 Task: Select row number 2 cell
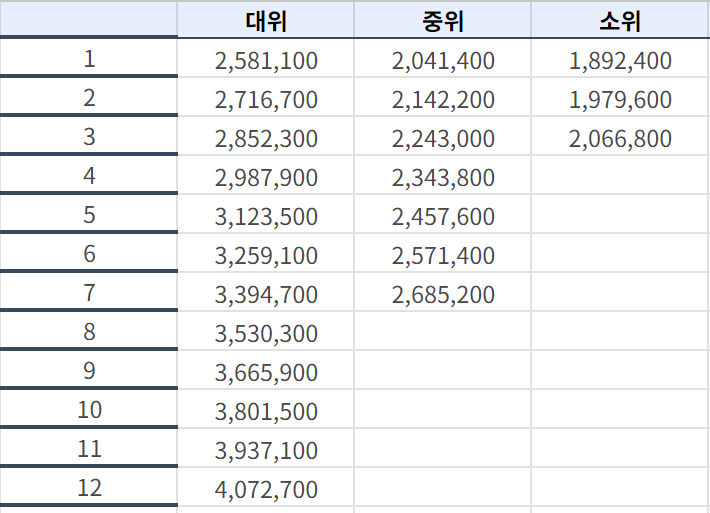(x=89, y=97)
